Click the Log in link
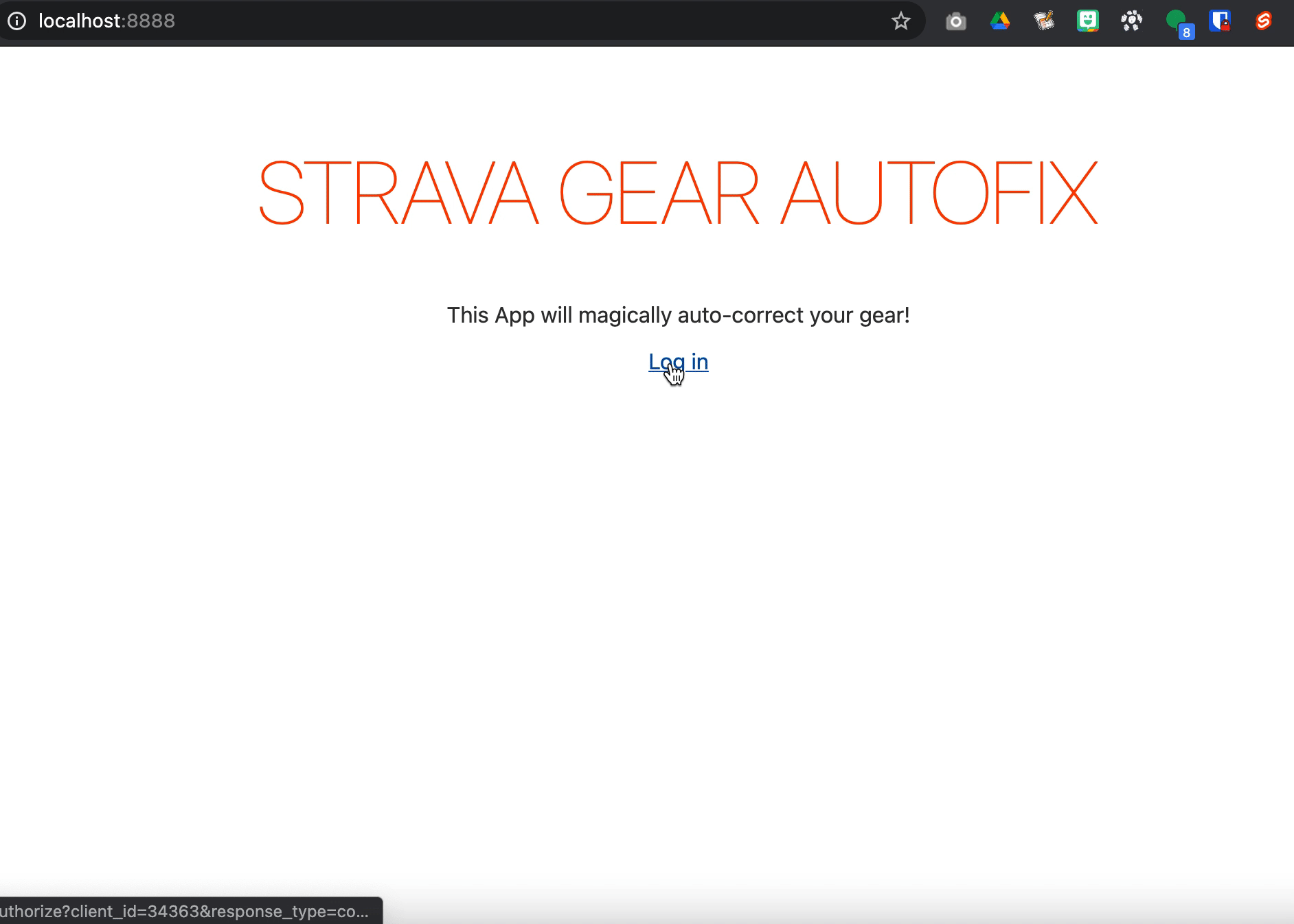The width and height of the screenshot is (1294, 924). tap(678, 362)
